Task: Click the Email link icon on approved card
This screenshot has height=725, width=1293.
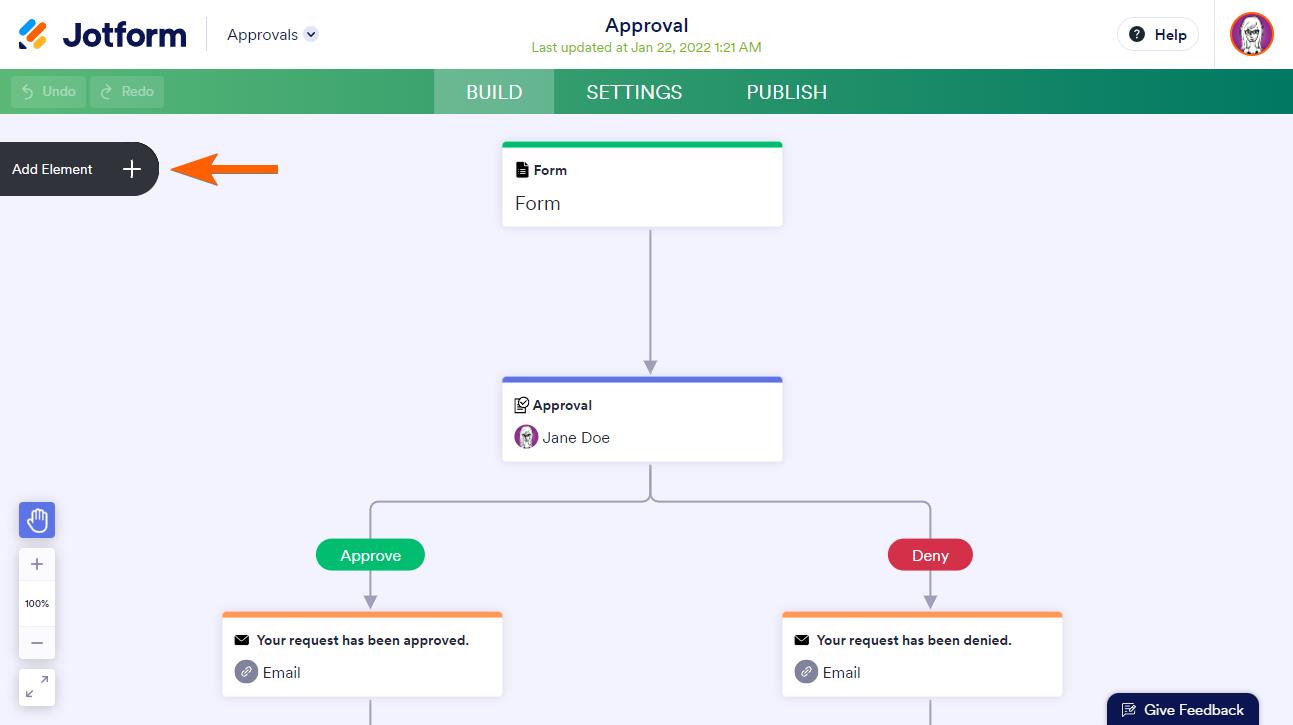Action: click(x=246, y=672)
